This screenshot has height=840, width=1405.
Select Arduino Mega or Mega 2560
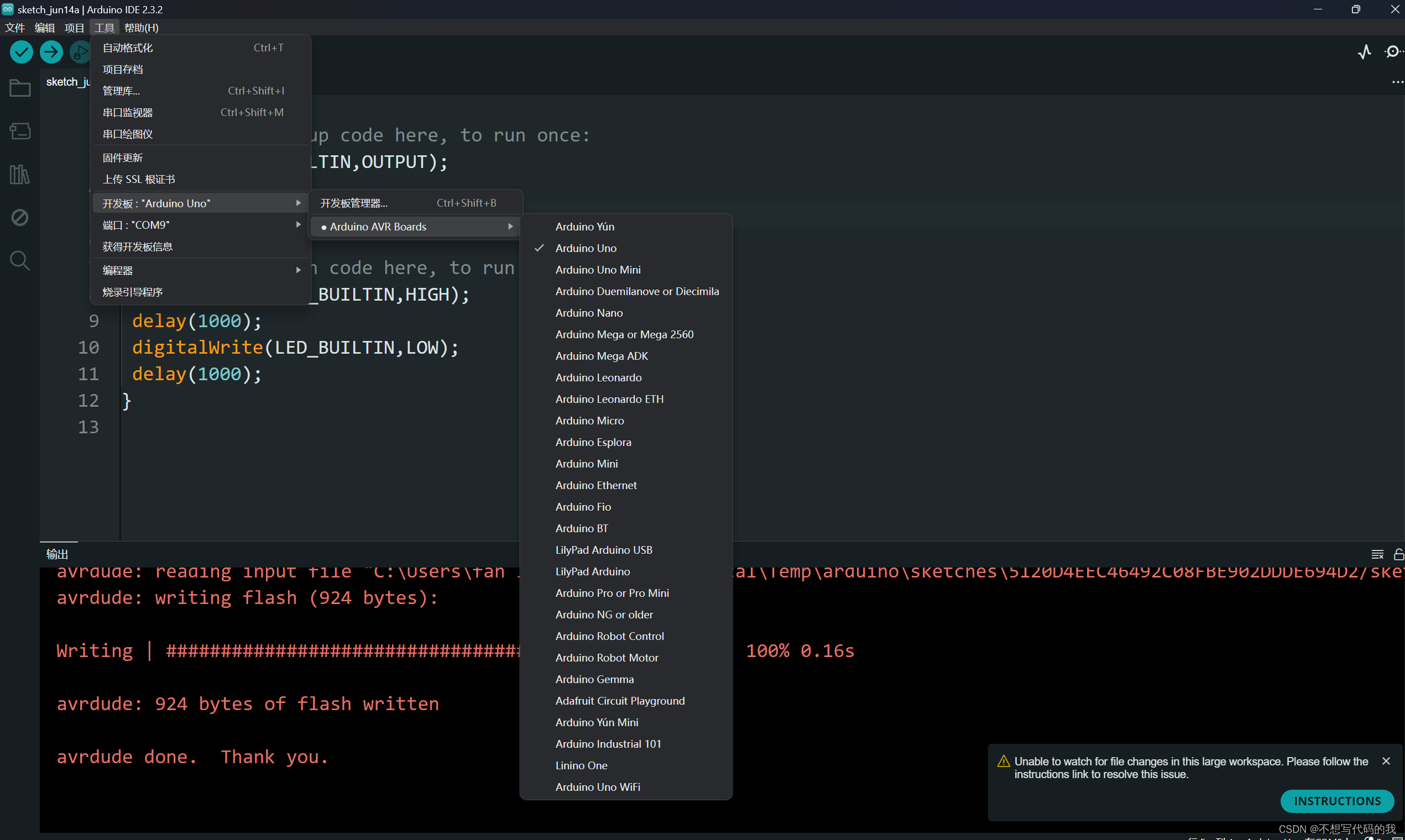pos(626,334)
